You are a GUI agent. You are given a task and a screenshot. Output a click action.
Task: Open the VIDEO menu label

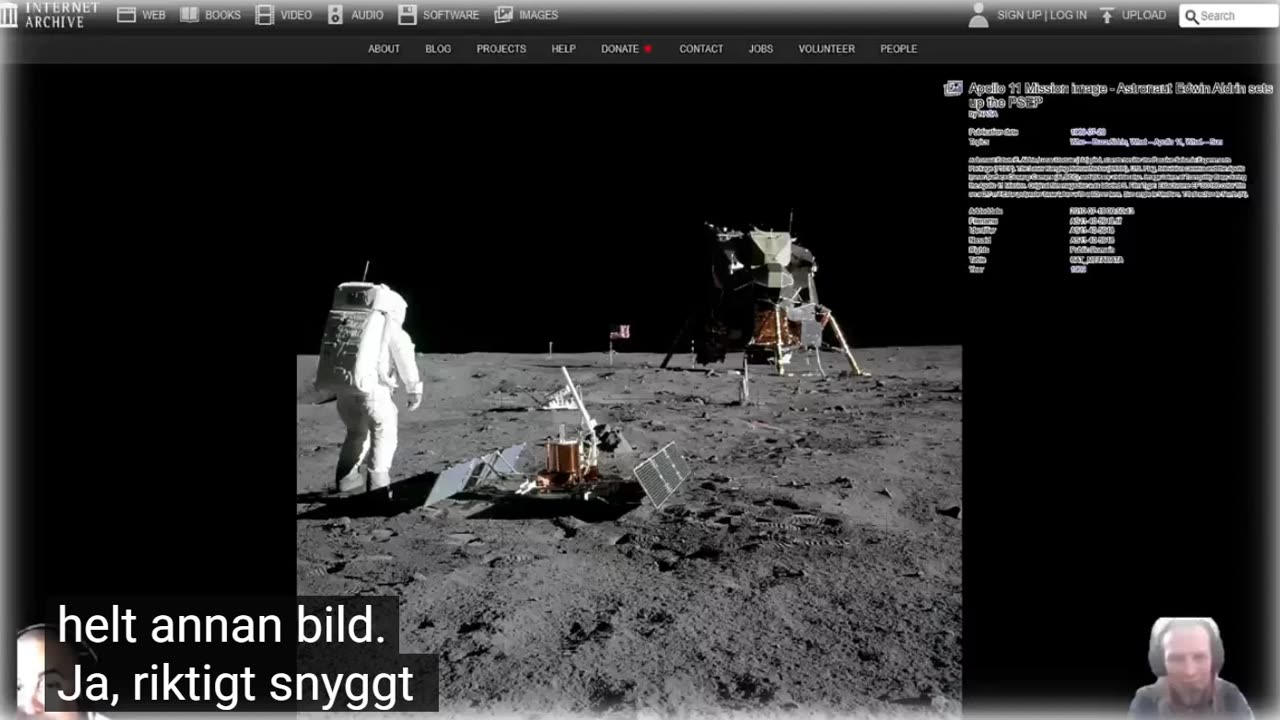point(296,15)
